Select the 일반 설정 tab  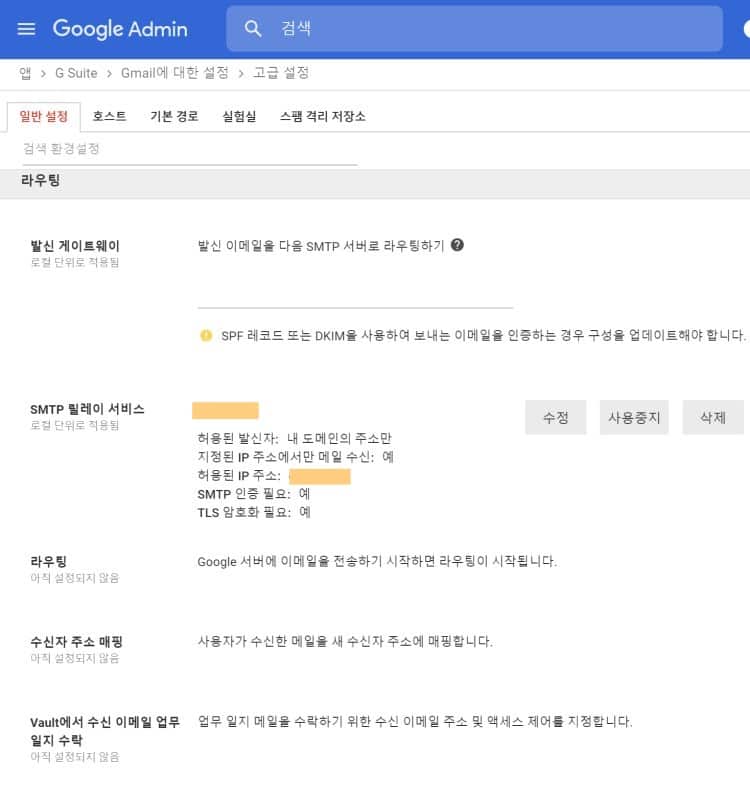pos(44,116)
